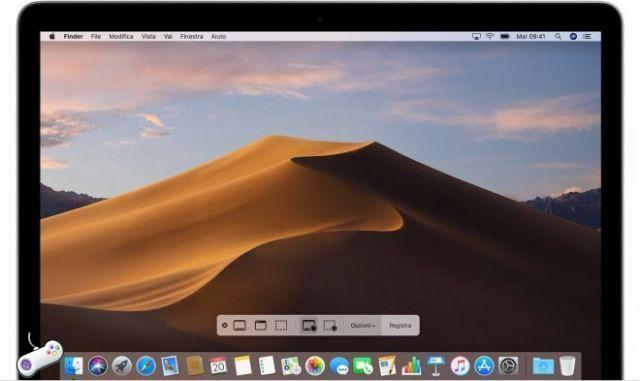The width and height of the screenshot is (640, 381).
Task: Open the Downloads folder stack in Dock
Action: 543,366
